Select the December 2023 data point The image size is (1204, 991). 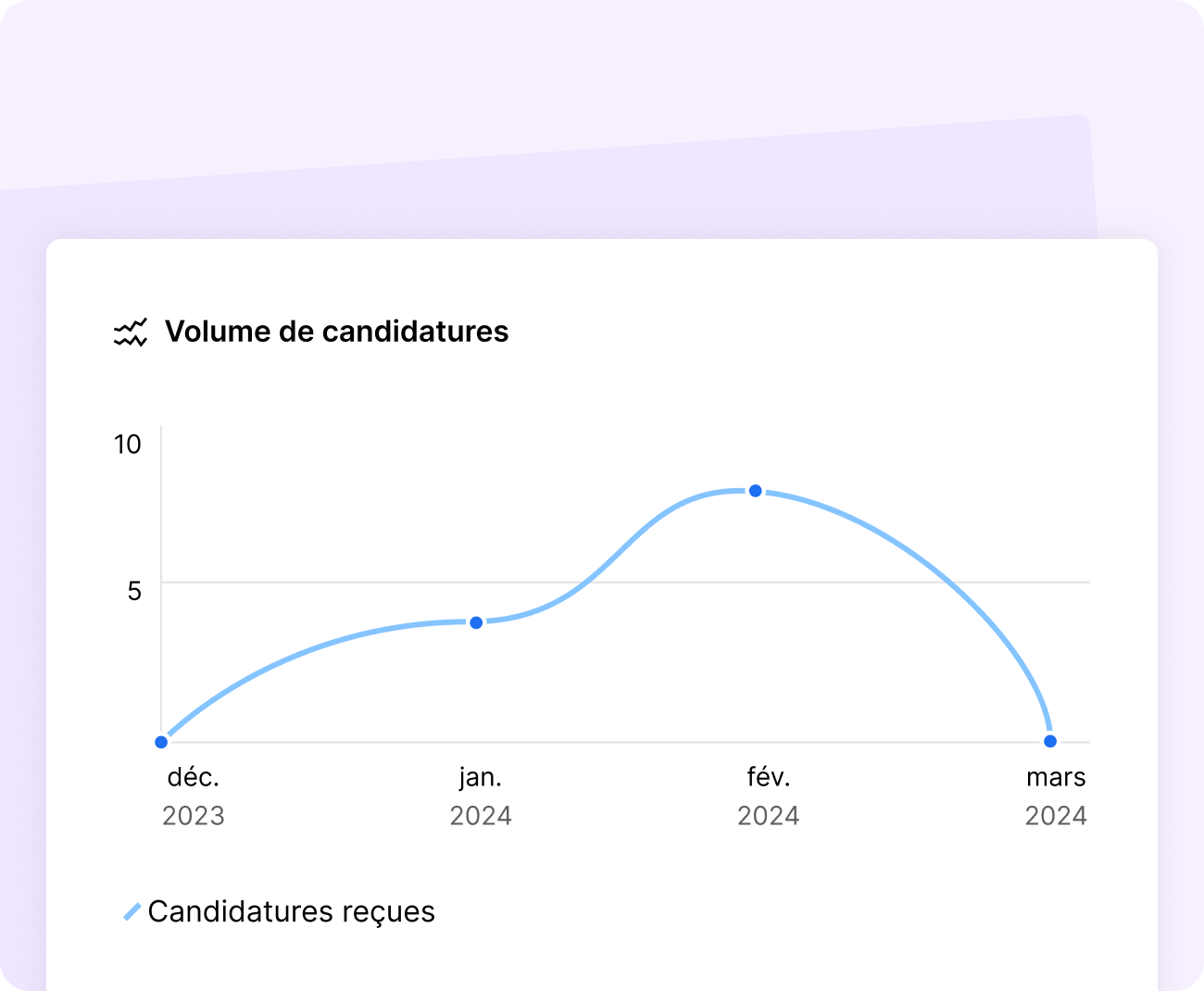click(x=161, y=742)
